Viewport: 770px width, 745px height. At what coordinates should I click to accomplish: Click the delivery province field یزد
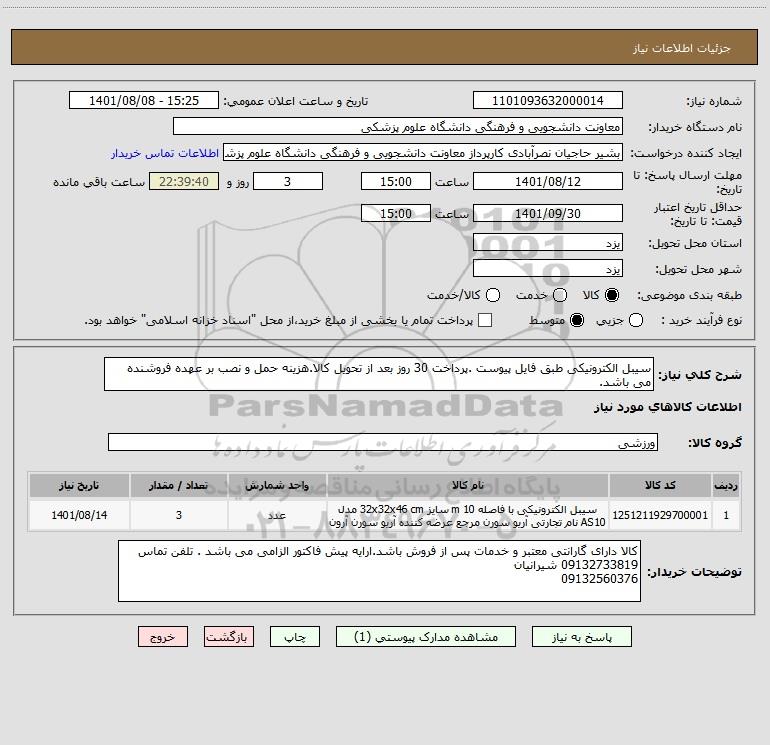(x=548, y=243)
